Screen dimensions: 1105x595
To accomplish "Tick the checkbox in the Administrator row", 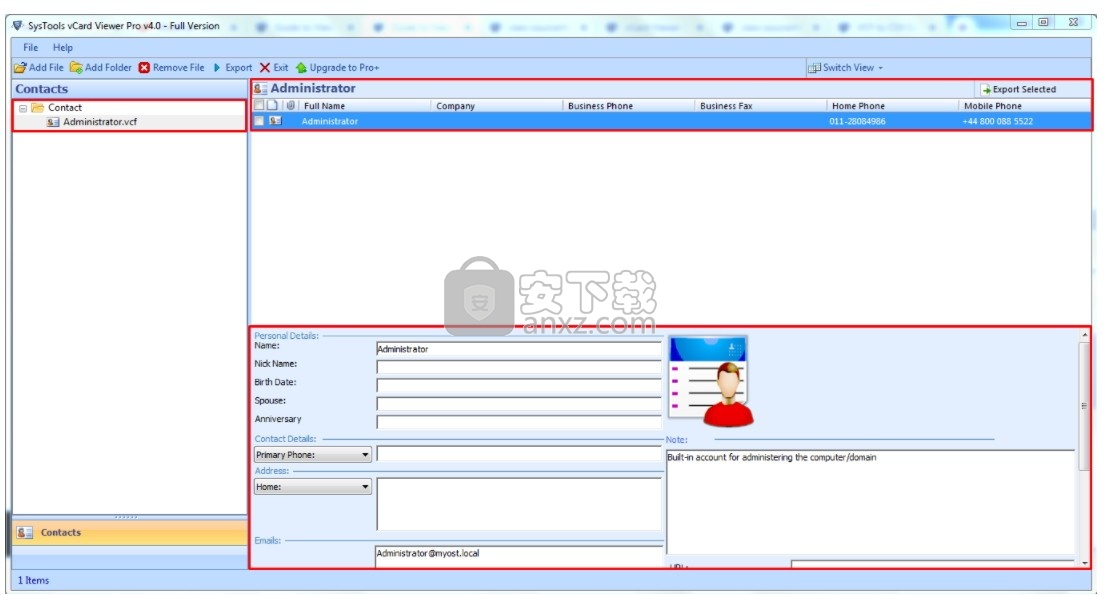I will click(x=259, y=121).
